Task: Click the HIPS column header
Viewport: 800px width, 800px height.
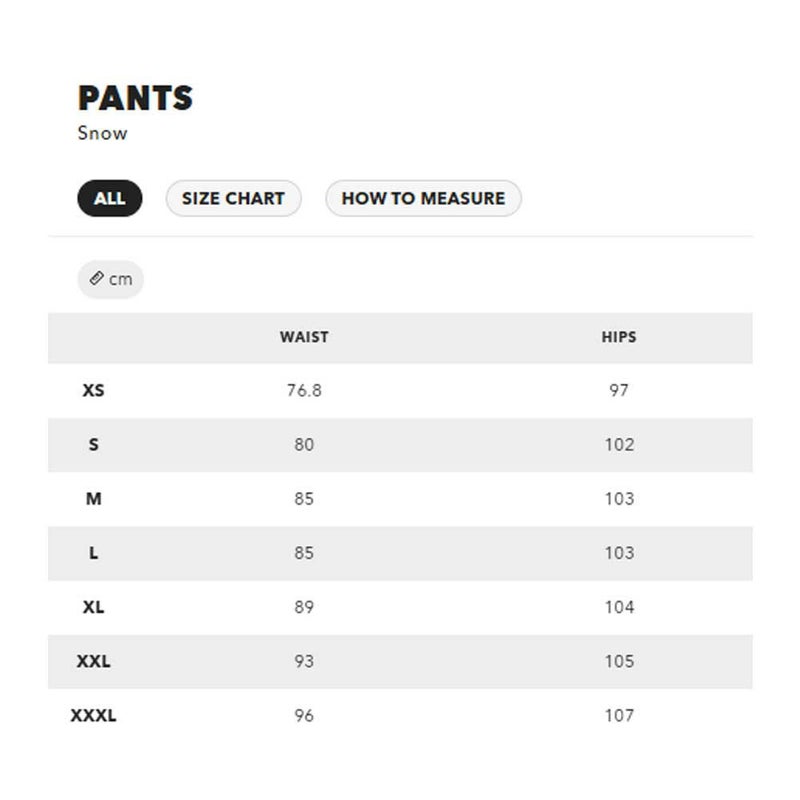Action: click(x=619, y=337)
